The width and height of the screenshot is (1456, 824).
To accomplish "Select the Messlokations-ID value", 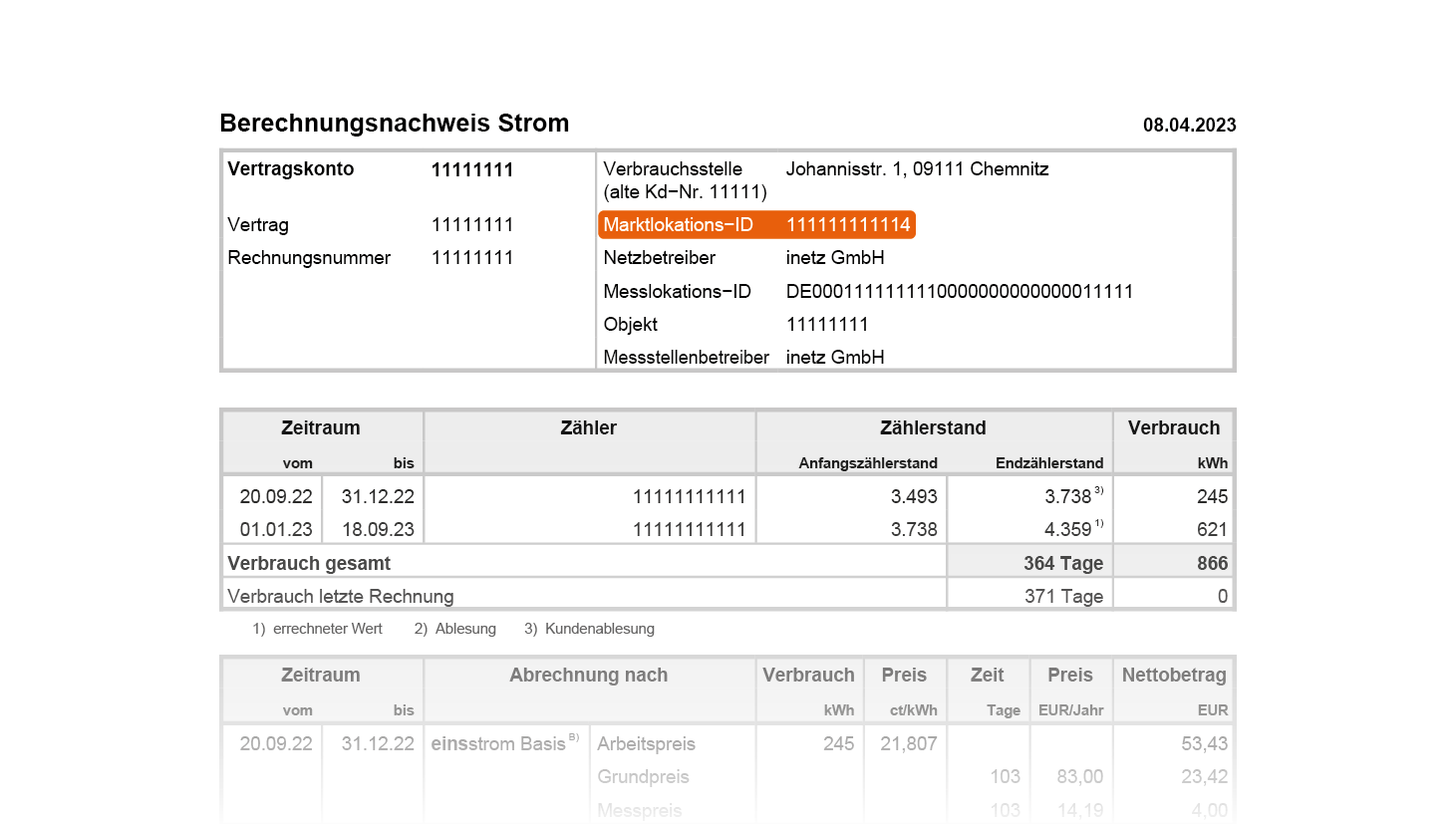I will pyautogui.click(x=959, y=291).
